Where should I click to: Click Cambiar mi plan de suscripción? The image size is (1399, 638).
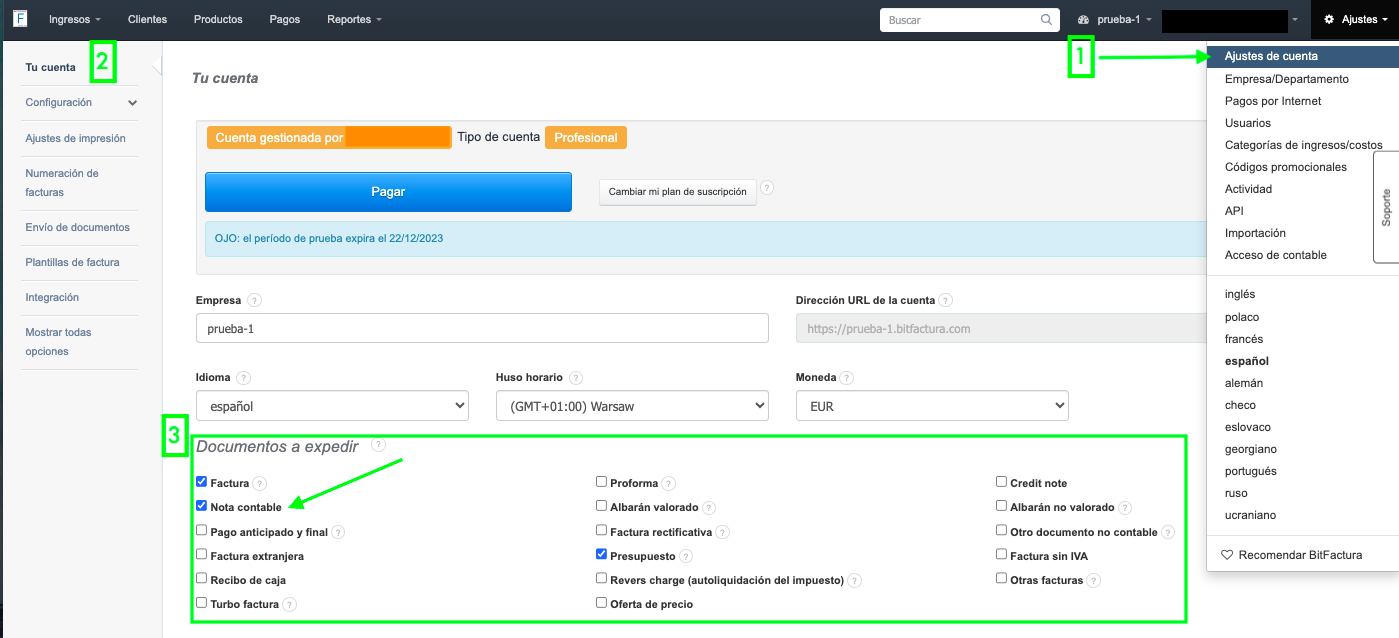coord(677,192)
